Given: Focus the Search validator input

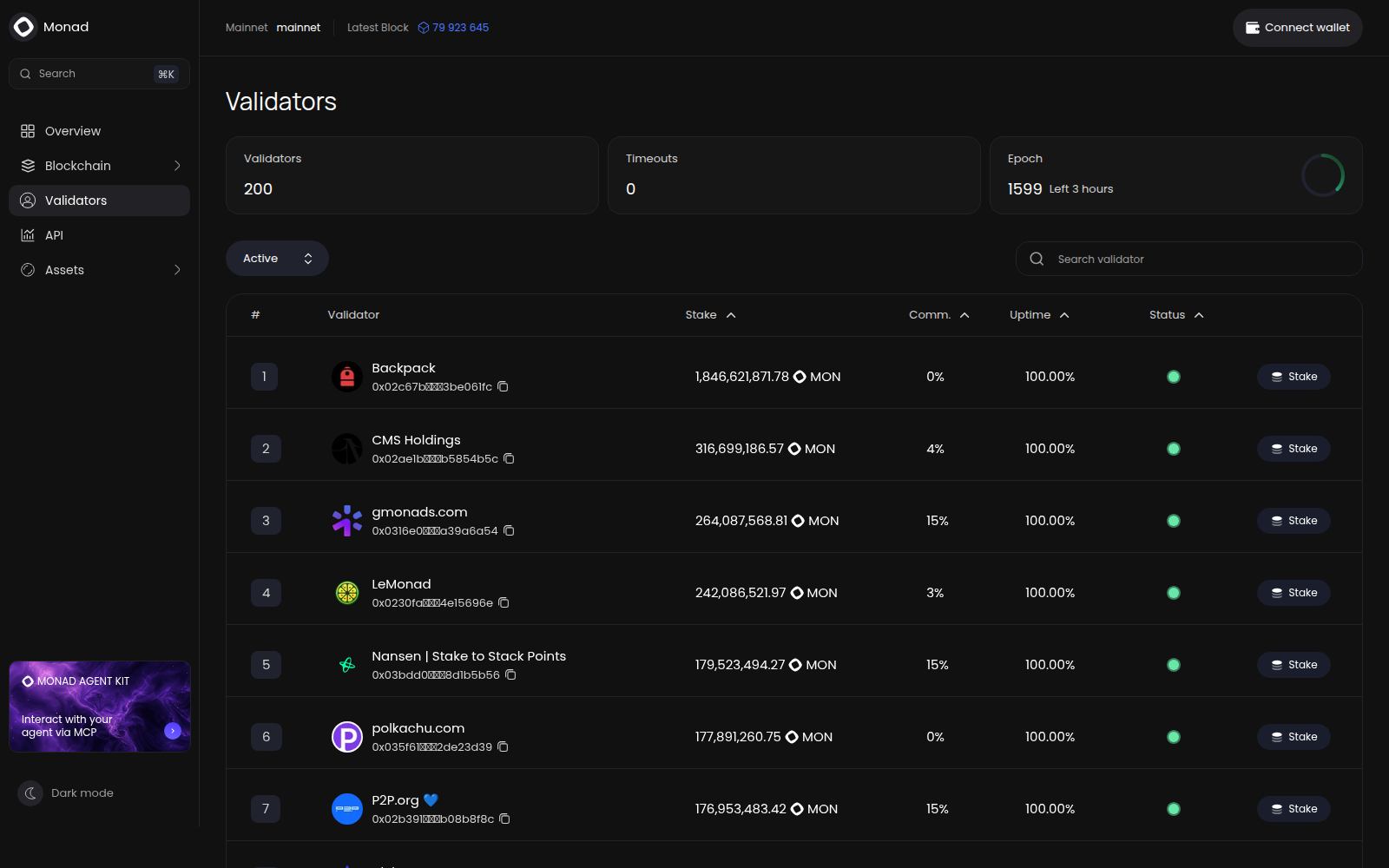Looking at the screenshot, I should [x=1188, y=259].
